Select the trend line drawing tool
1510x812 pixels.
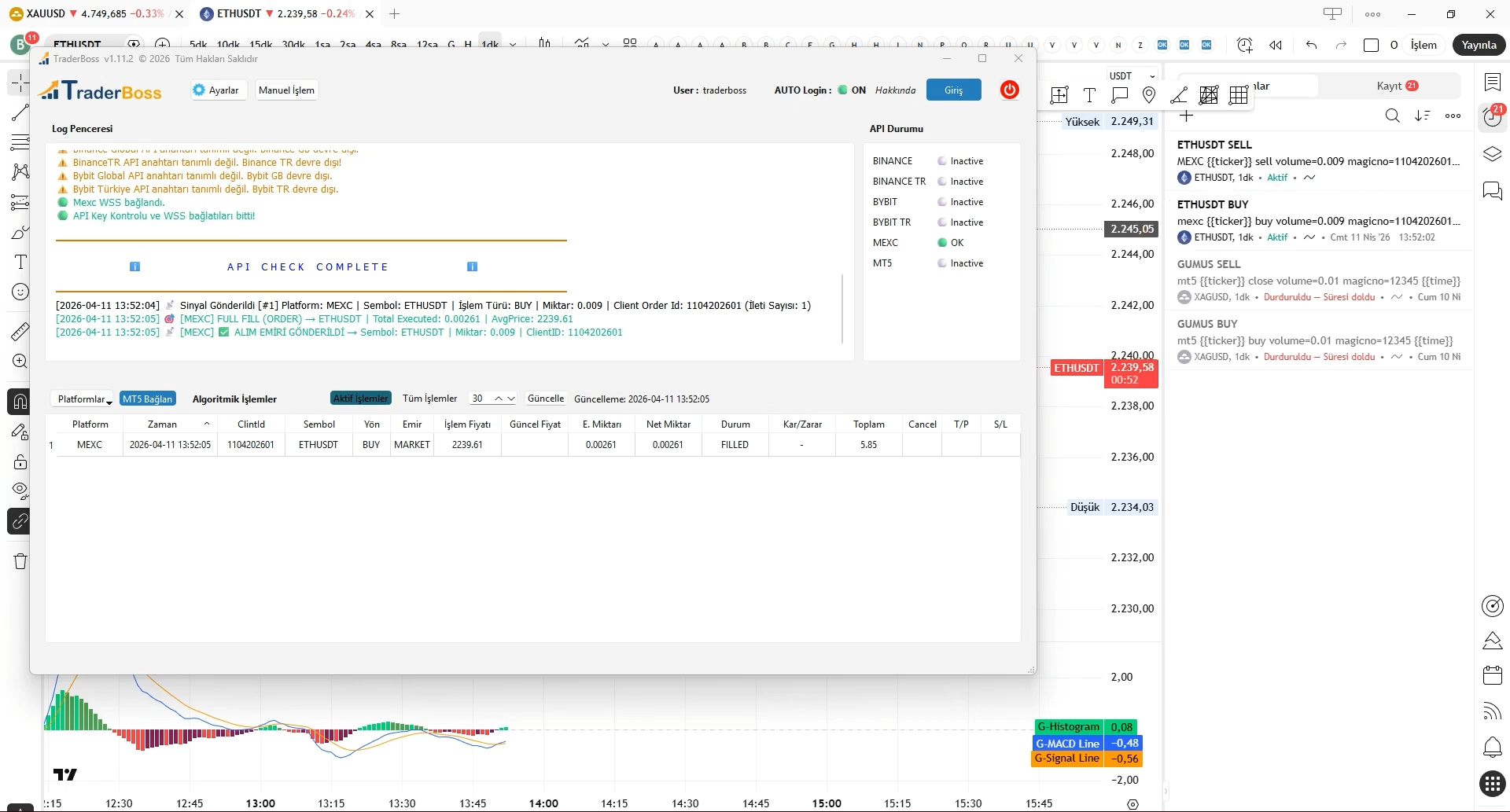[20, 112]
